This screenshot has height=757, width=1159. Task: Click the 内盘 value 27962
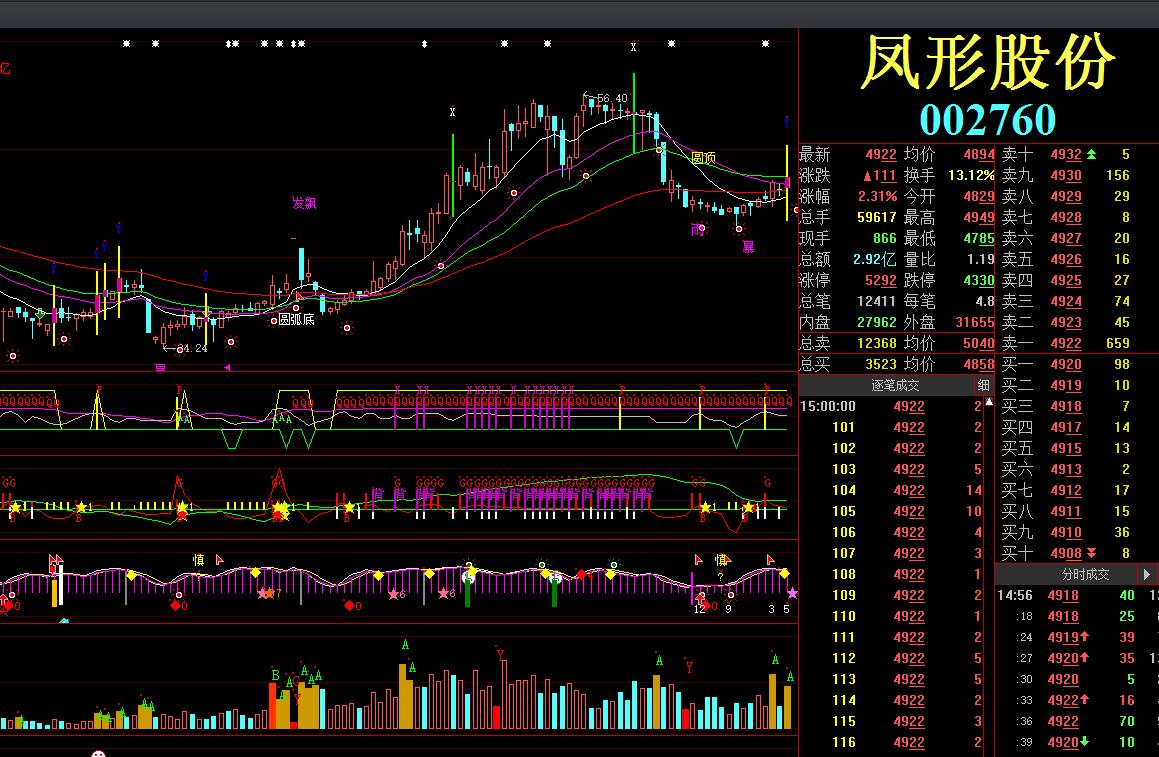coord(877,322)
